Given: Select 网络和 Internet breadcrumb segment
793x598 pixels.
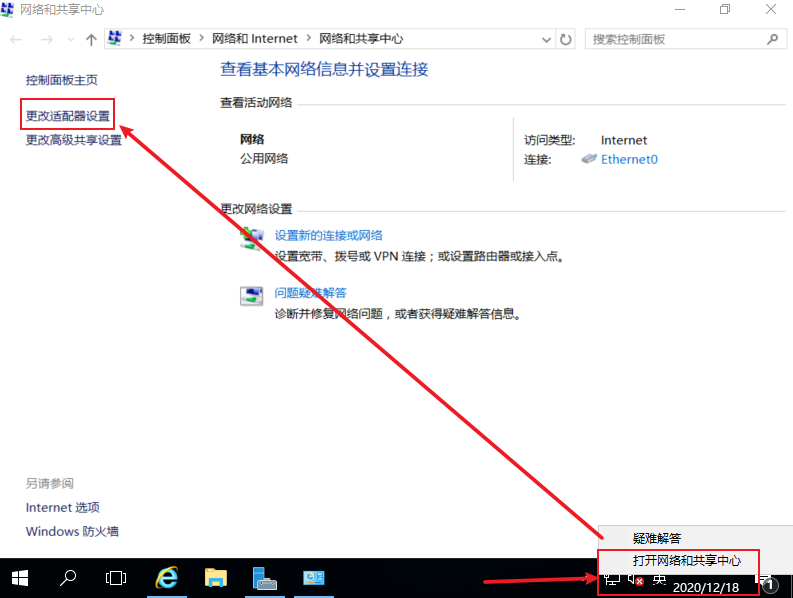Looking at the screenshot, I should tap(254, 38).
